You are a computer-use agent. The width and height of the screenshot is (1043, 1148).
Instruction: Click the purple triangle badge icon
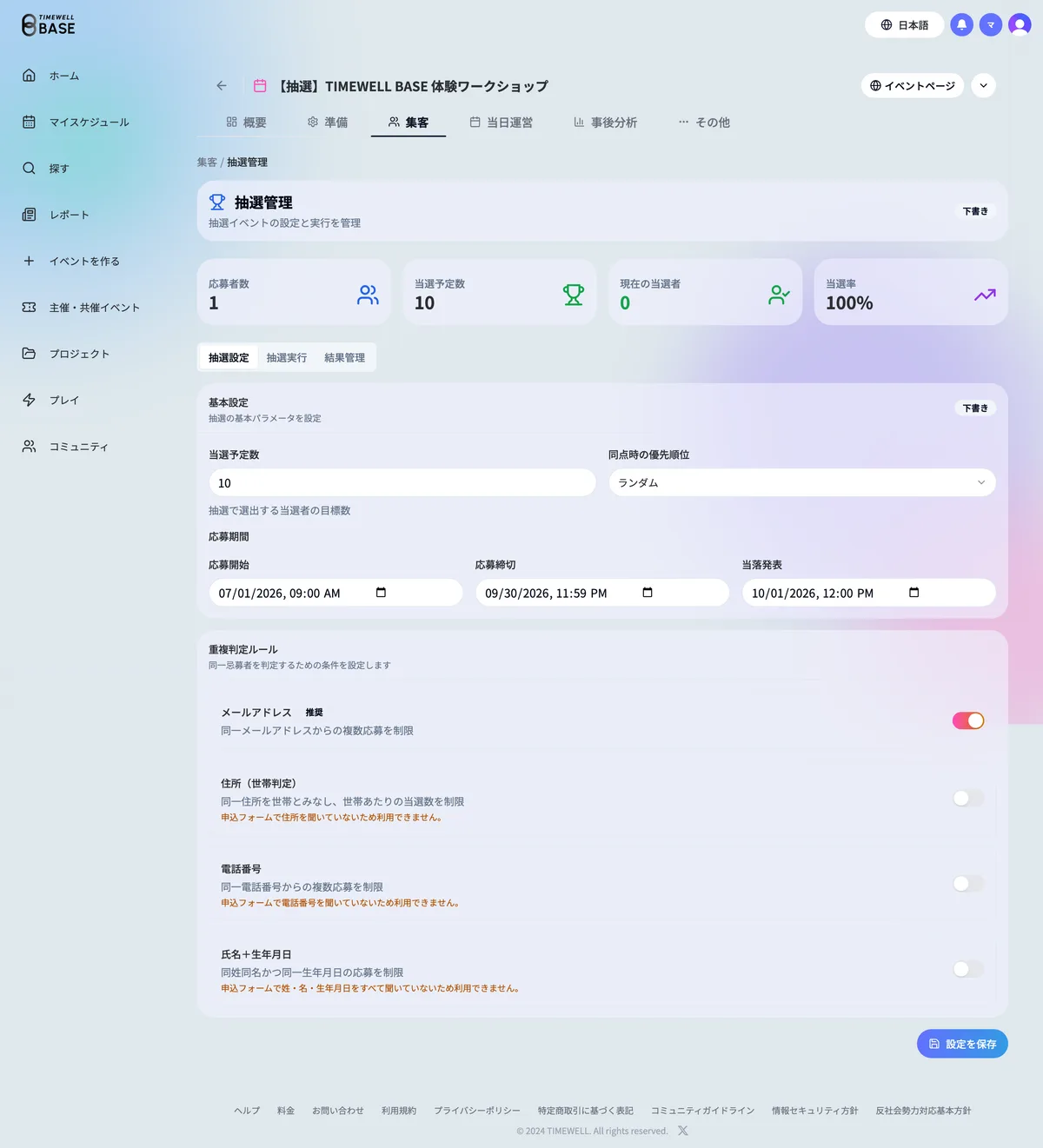991,25
